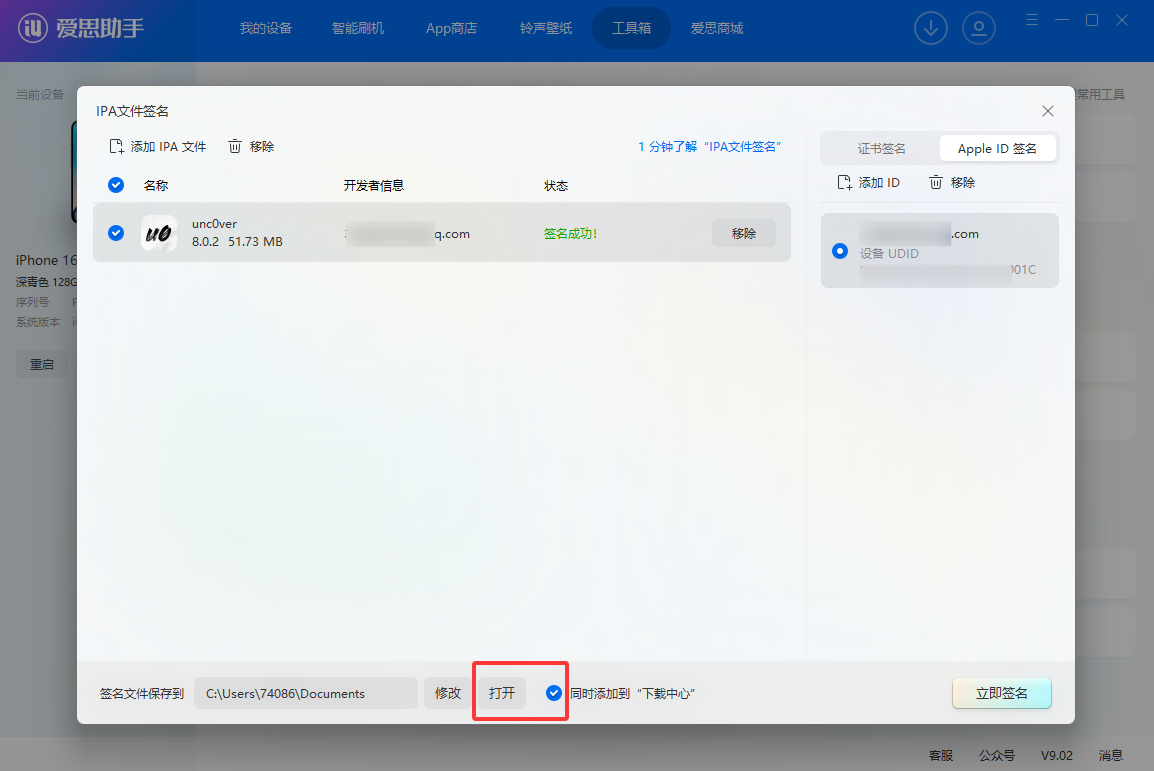Open the hamburger menu in title bar
This screenshot has width=1154, height=771.
[1032, 20]
